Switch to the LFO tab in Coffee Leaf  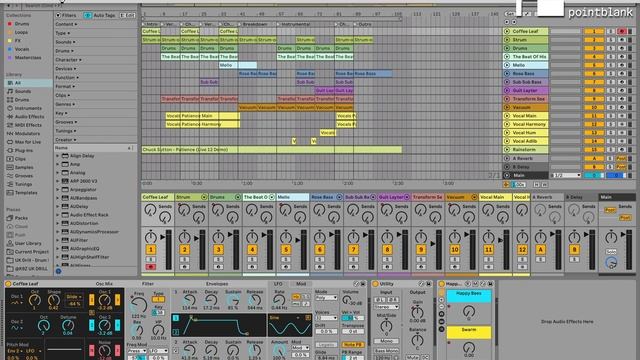(278, 284)
